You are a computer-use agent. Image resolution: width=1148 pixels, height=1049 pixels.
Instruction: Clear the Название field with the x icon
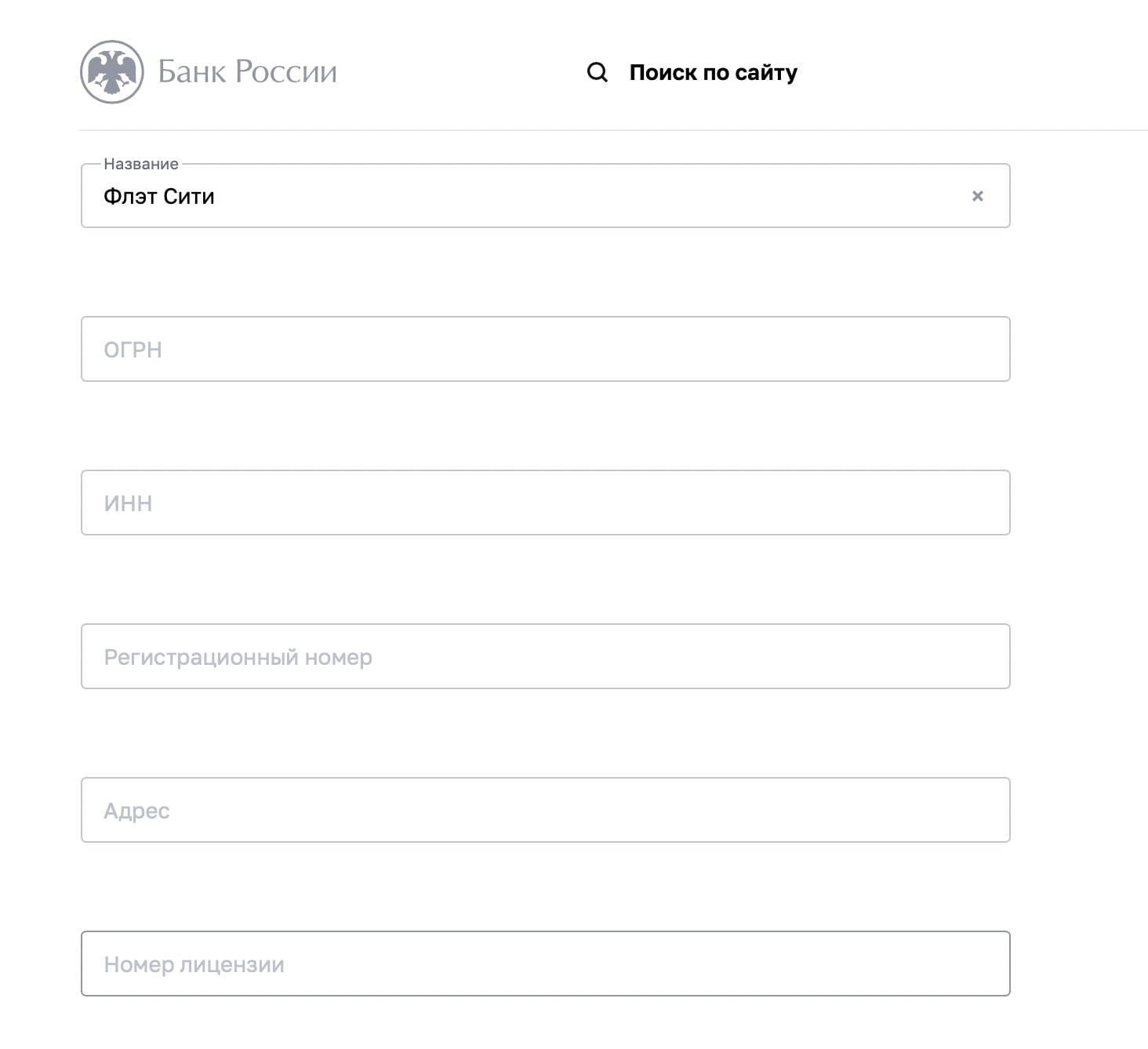pos(978,196)
